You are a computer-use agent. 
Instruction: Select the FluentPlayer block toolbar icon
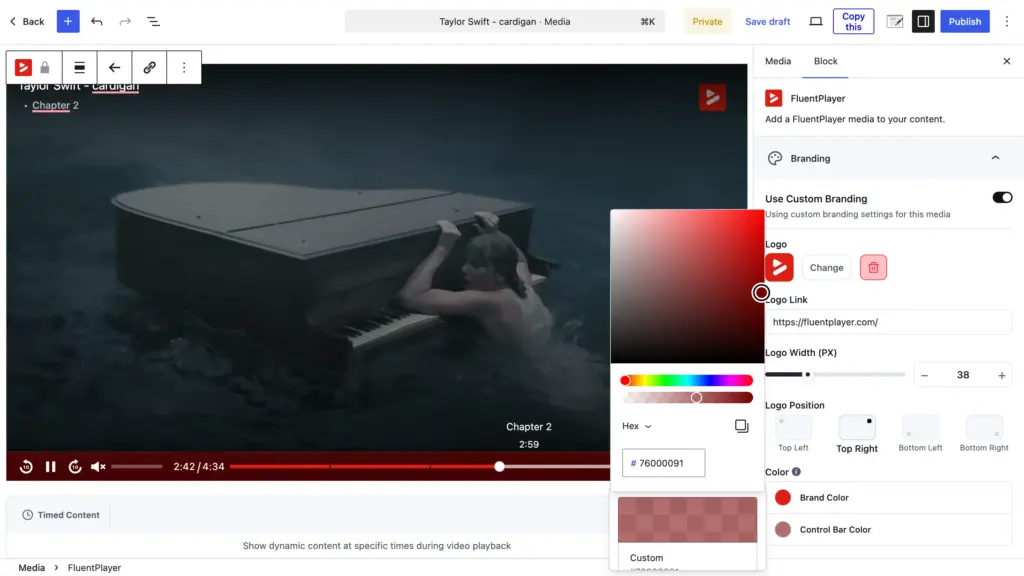[x=23, y=67]
